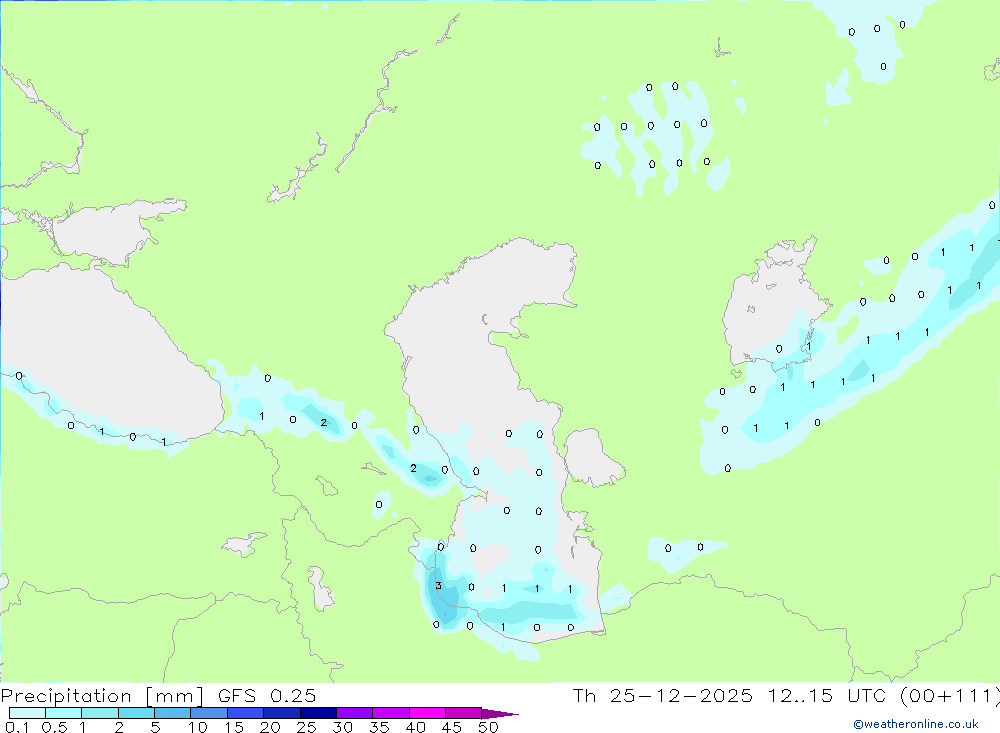Click the date 'Th 25-12-2025'
Image resolution: width=1000 pixels, height=733 pixels.
pyautogui.click(x=662, y=696)
